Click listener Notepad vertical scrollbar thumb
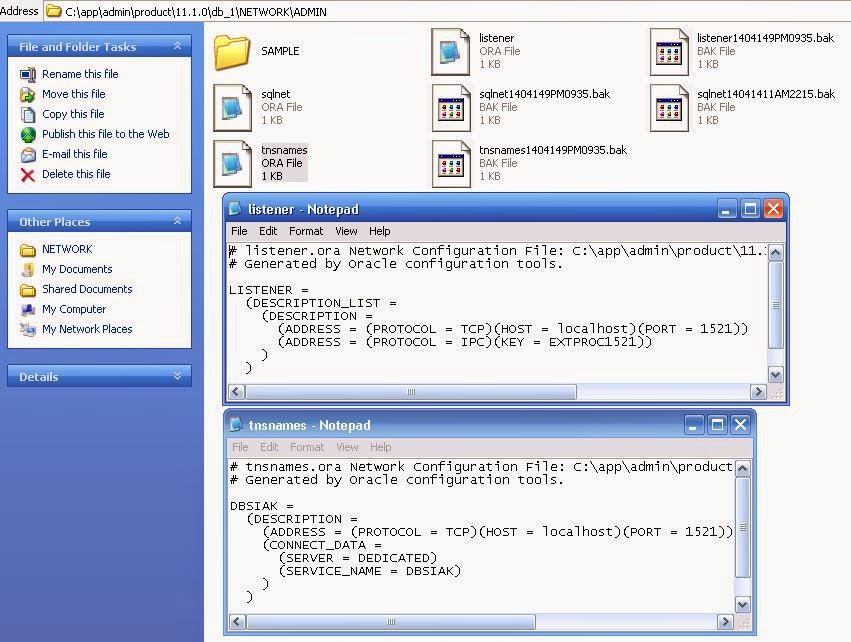 (776, 305)
